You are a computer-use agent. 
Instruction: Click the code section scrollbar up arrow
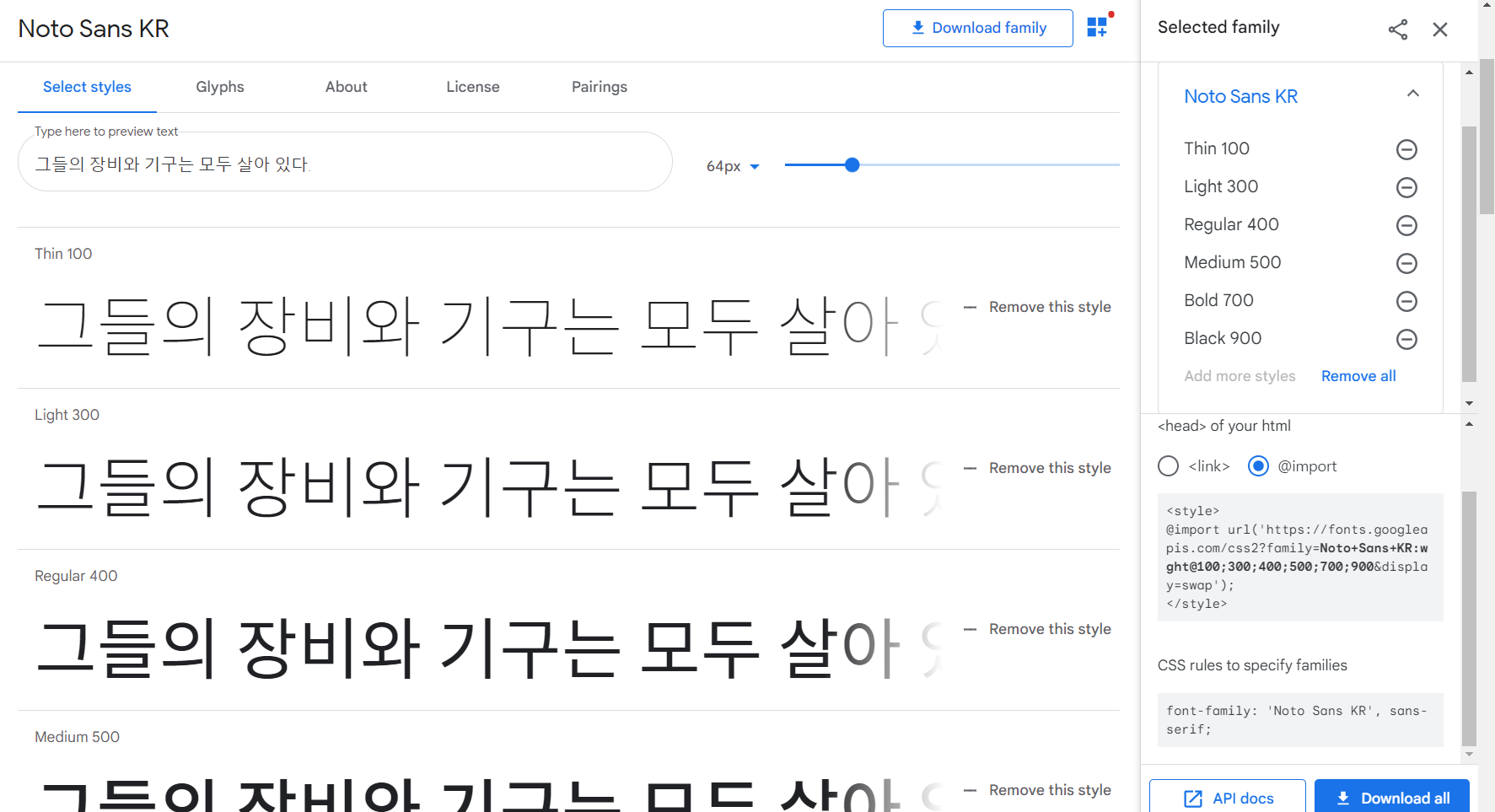point(1470,424)
